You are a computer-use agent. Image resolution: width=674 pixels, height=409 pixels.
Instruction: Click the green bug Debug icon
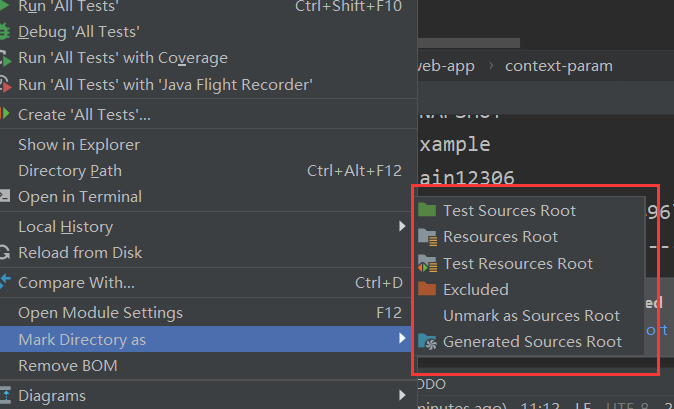point(4,32)
